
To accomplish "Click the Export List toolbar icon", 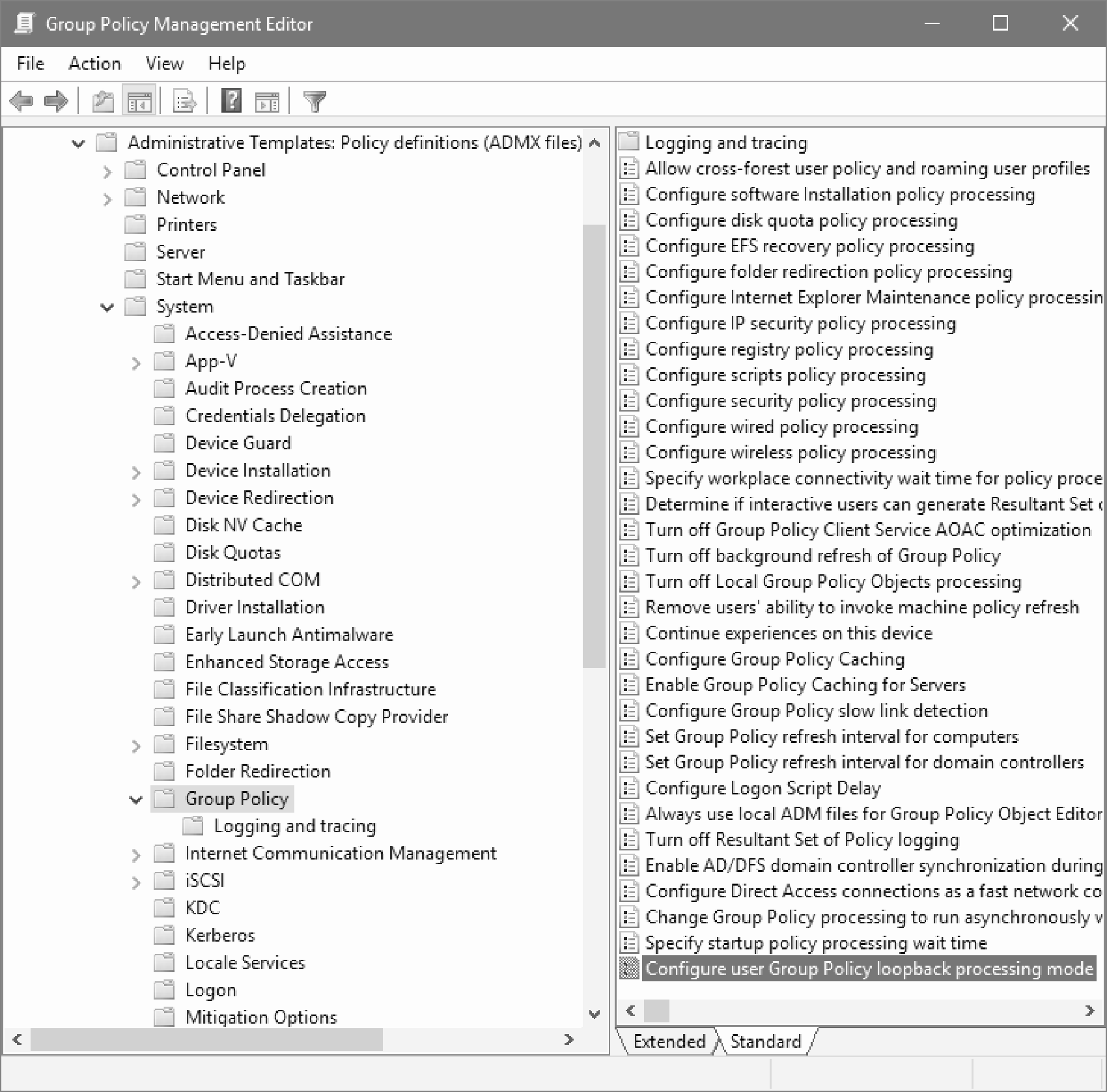I will (184, 101).
